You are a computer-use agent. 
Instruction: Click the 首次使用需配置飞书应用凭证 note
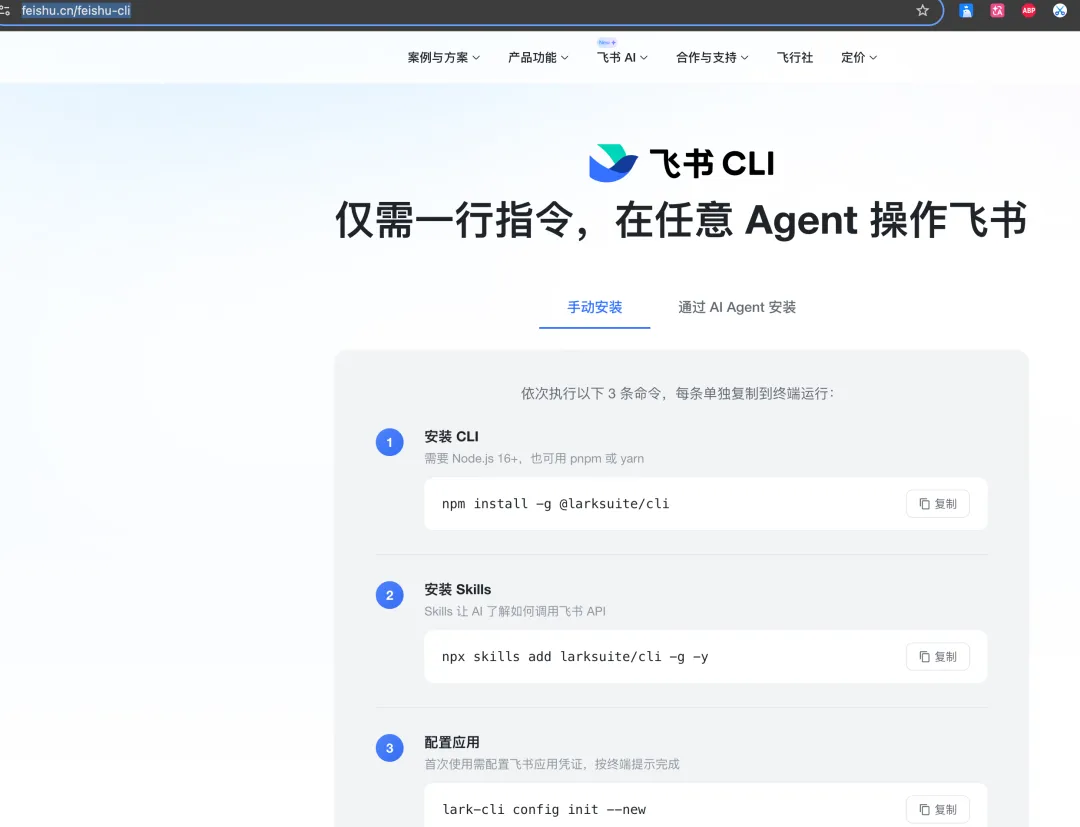click(x=552, y=764)
